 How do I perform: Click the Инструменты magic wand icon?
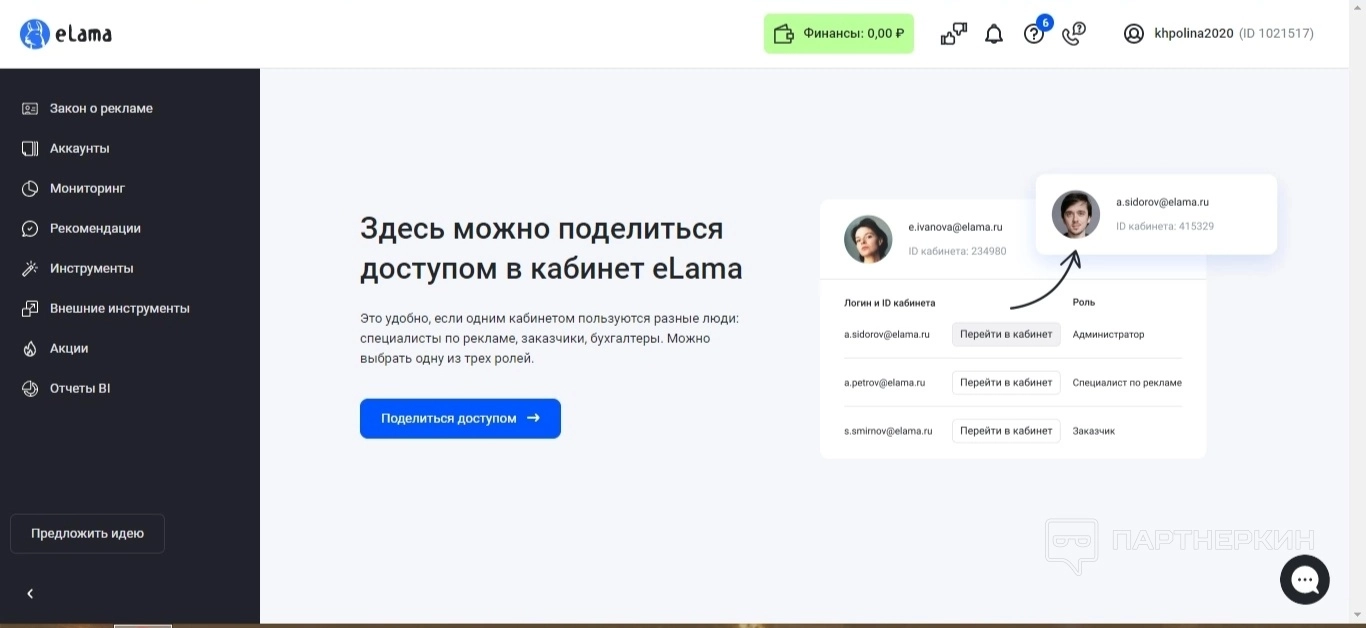tap(30, 268)
